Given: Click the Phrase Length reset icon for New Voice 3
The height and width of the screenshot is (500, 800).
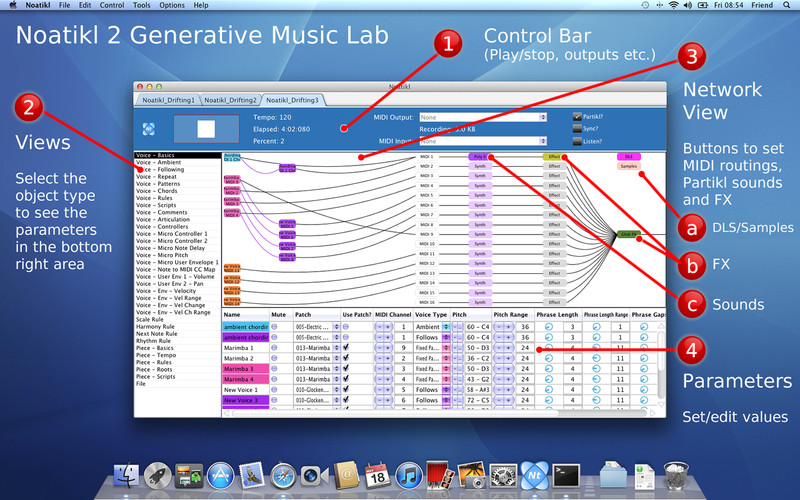Looking at the screenshot, I should 549,400.
